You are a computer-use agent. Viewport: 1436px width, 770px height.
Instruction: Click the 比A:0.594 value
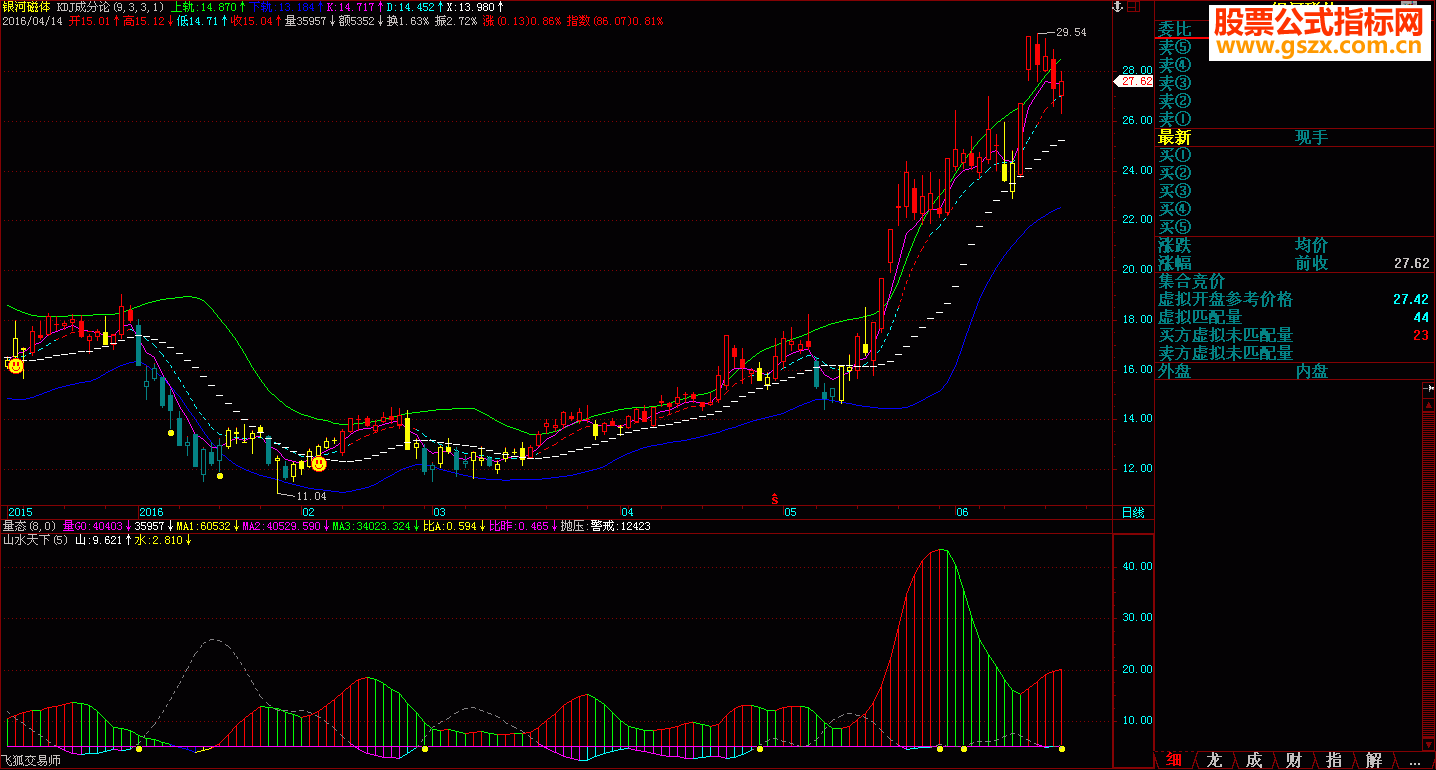click(451, 526)
